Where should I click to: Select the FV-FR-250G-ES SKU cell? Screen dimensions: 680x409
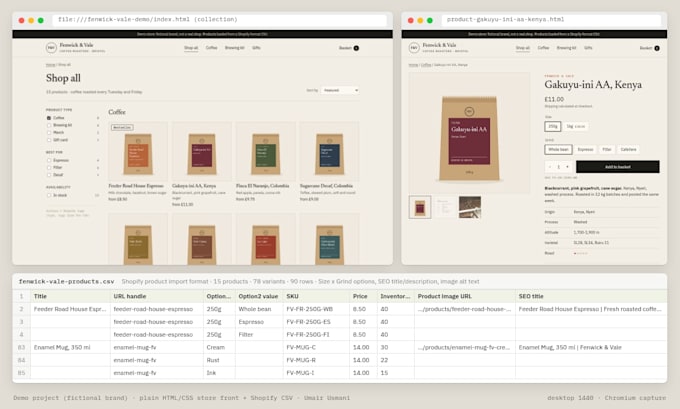316,322
